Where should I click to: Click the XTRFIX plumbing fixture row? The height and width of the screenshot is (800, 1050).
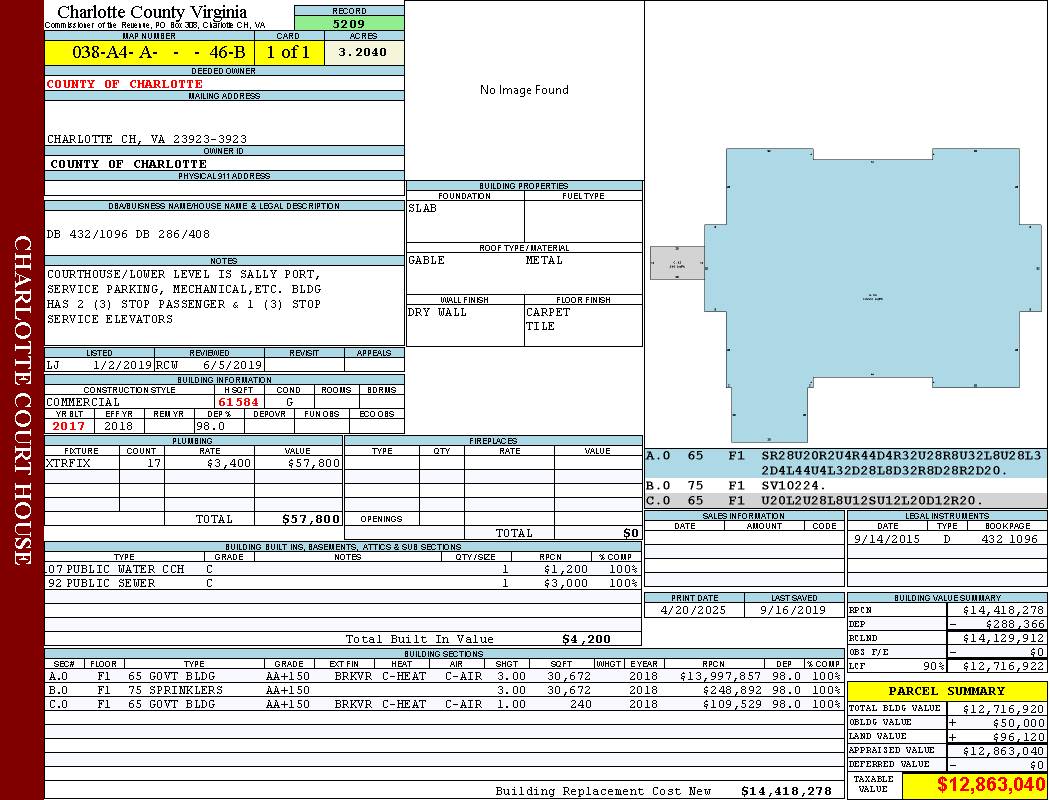point(193,464)
